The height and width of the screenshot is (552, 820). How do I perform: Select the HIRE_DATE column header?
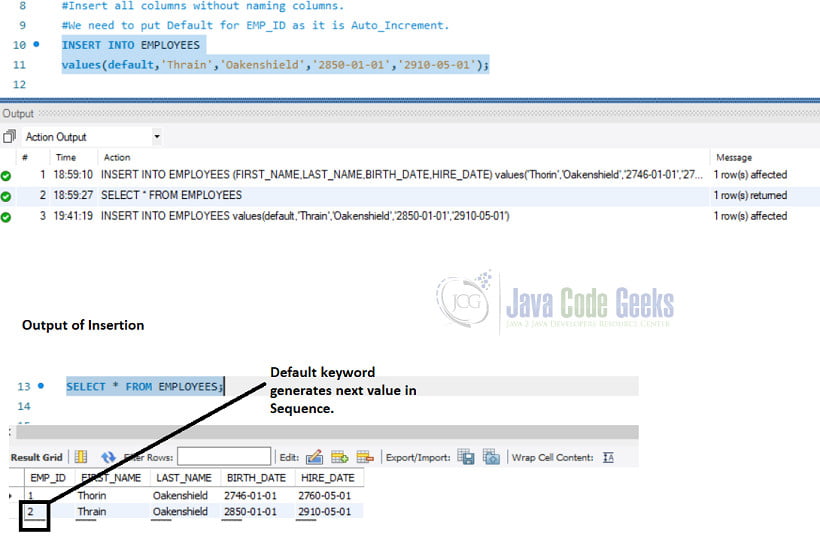[328, 478]
